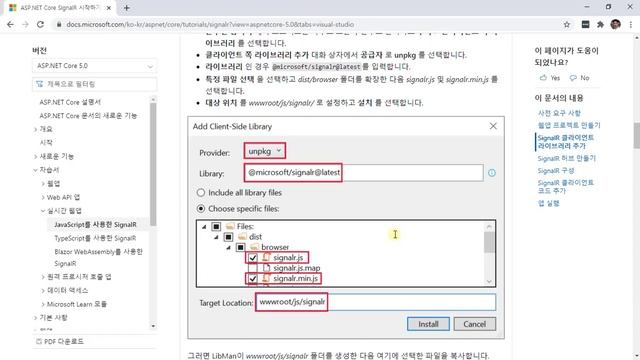
Task: Open the Chrome profile avatar
Action: click(616, 24)
